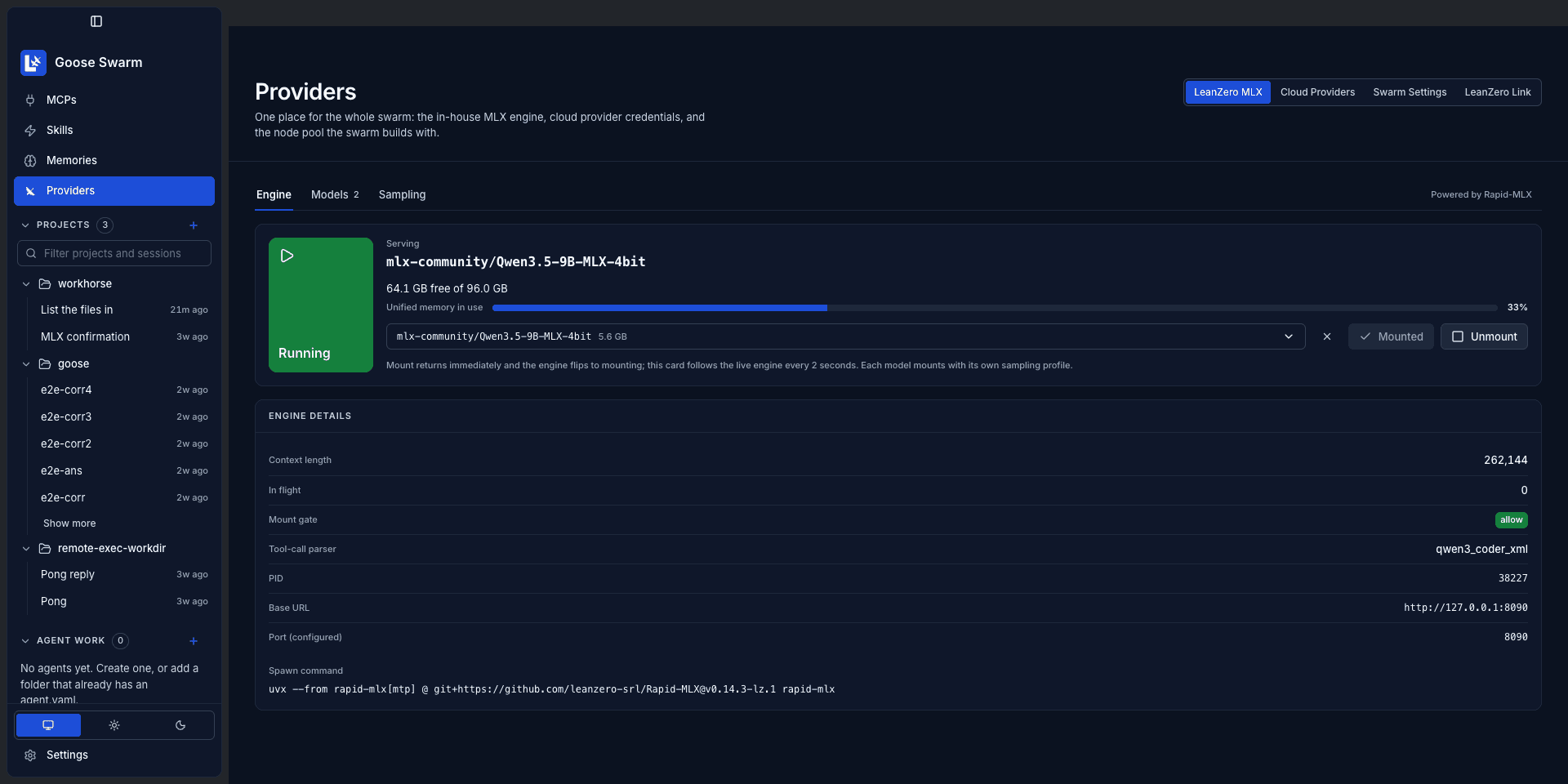Click the remote-exec-workdir folder icon
The image size is (1568, 784).
(x=45, y=549)
